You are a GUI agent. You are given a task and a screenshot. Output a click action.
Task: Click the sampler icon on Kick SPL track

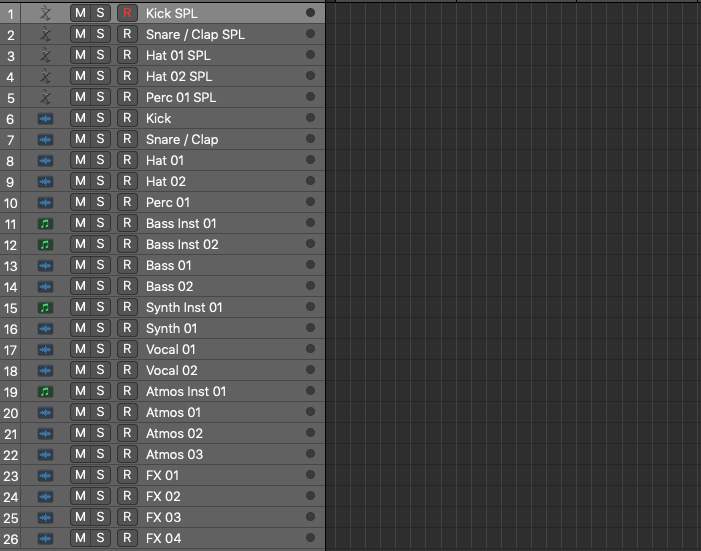coord(44,13)
